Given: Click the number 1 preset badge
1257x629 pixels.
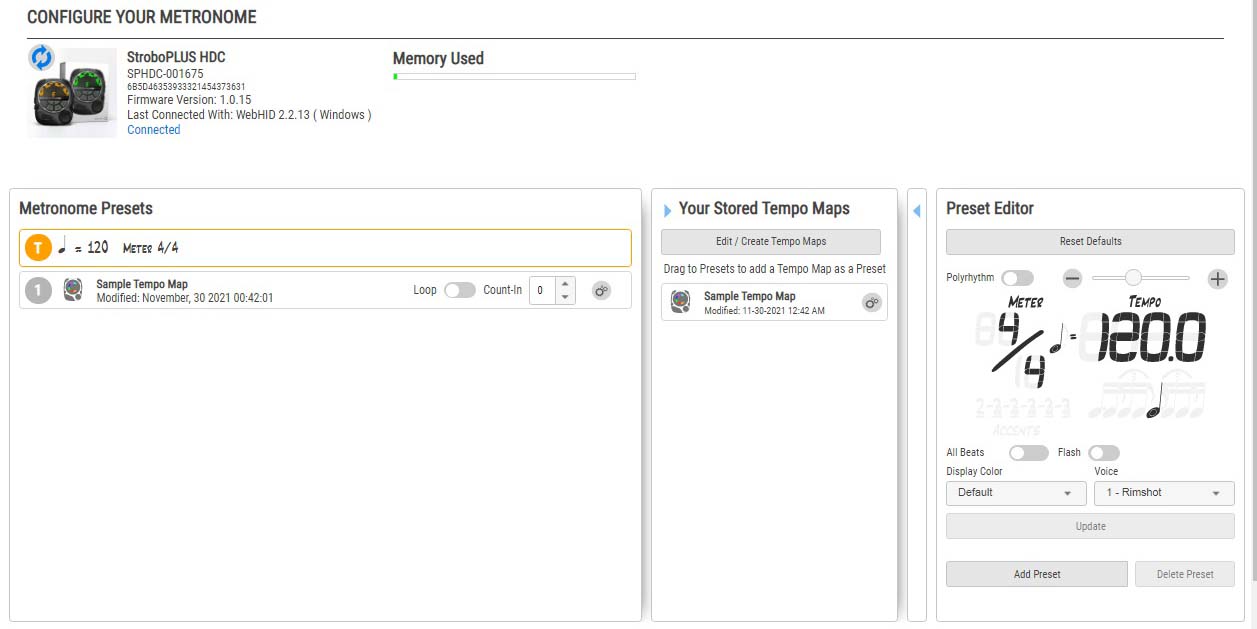Looking at the screenshot, I should point(38,291).
